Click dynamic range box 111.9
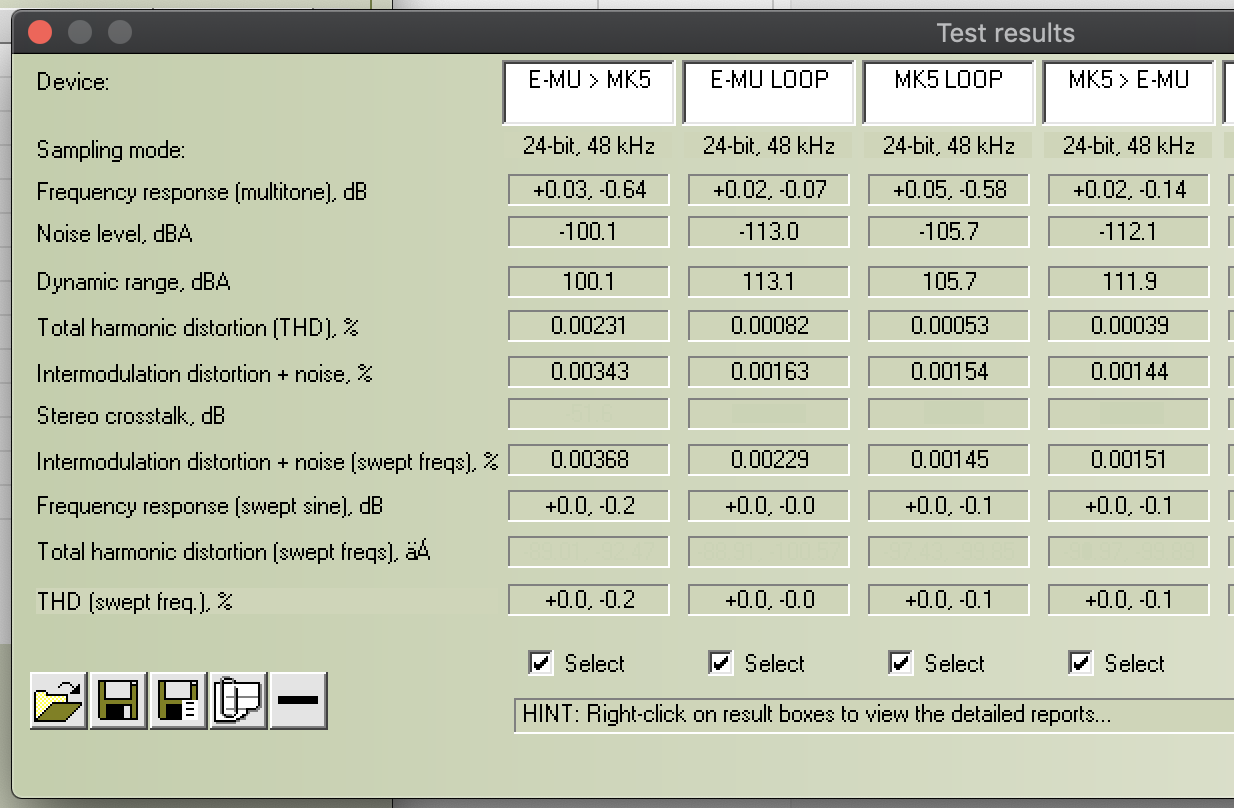The image size is (1234, 808). point(1129,281)
